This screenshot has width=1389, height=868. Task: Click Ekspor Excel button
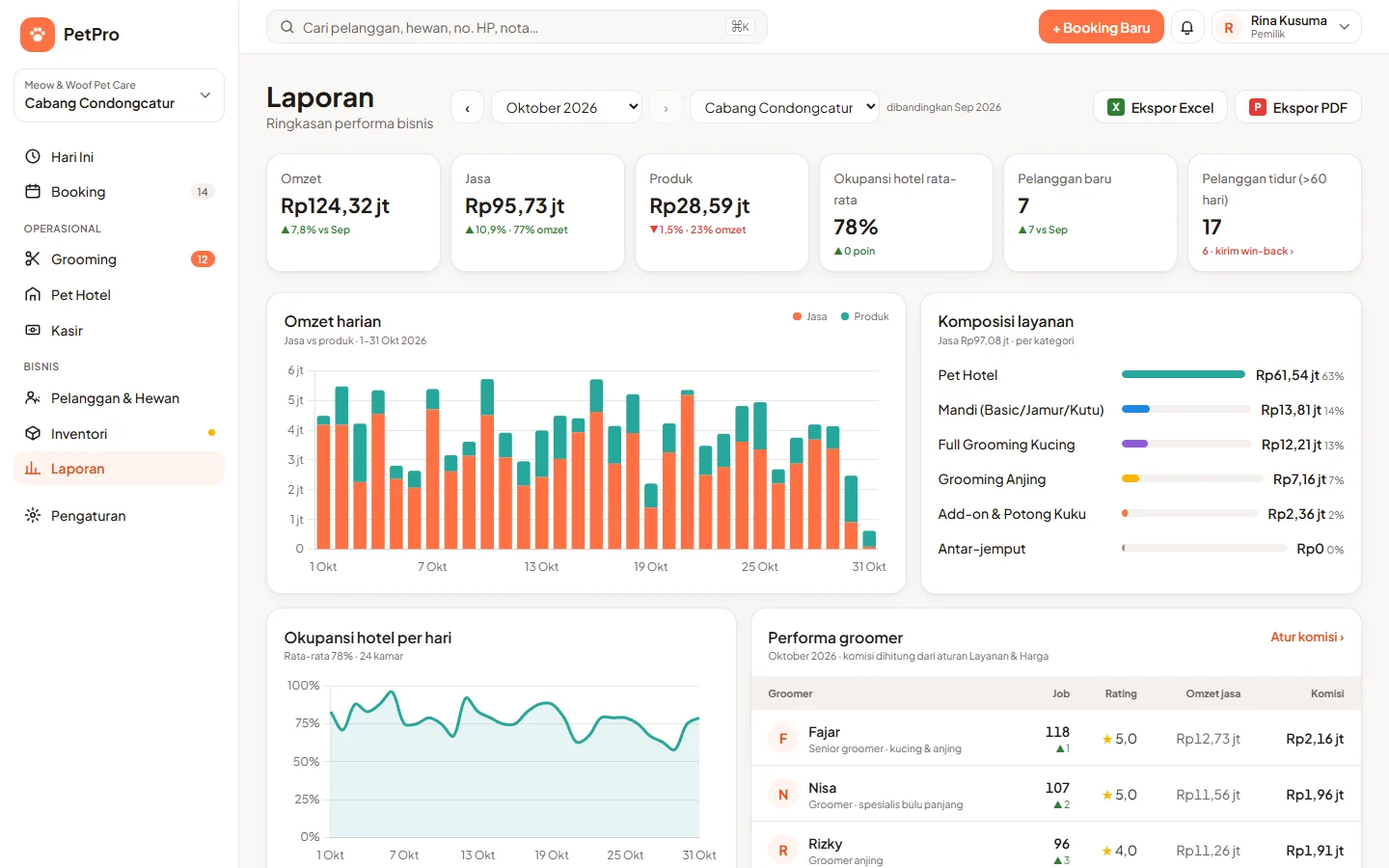tap(1160, 107)
